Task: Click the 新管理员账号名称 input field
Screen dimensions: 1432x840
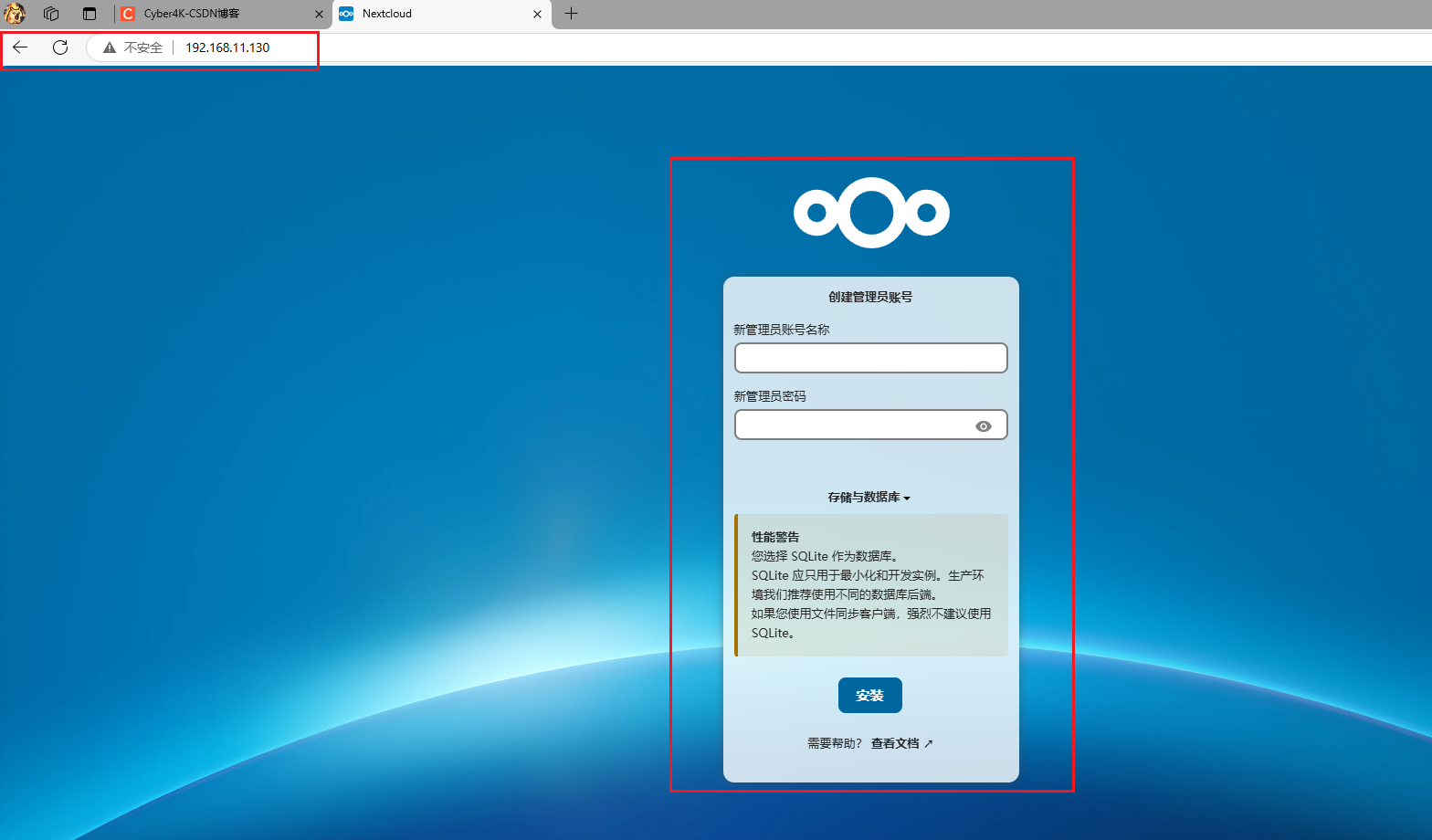Action: [x=871, y=358]
